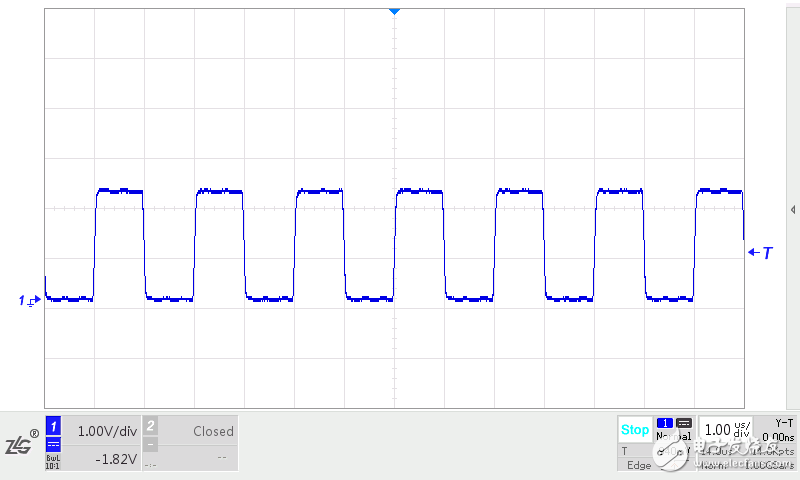Click the trigger coupling icon
This screenshot has width=800, height=480.
click(684, 423)
